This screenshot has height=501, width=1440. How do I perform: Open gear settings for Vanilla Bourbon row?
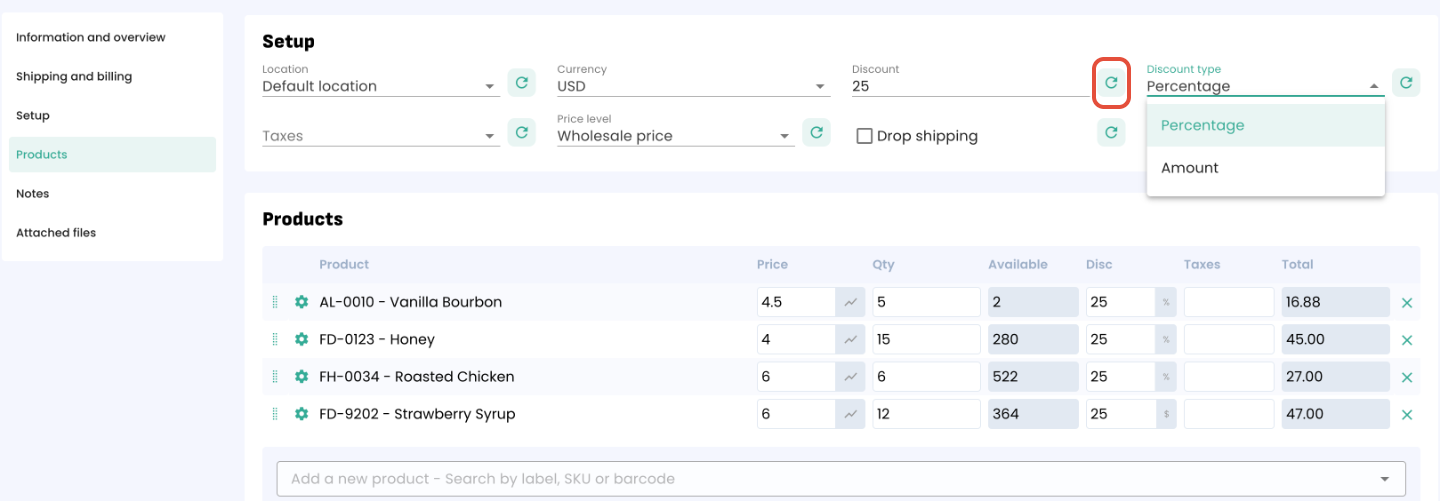(301, 302)
